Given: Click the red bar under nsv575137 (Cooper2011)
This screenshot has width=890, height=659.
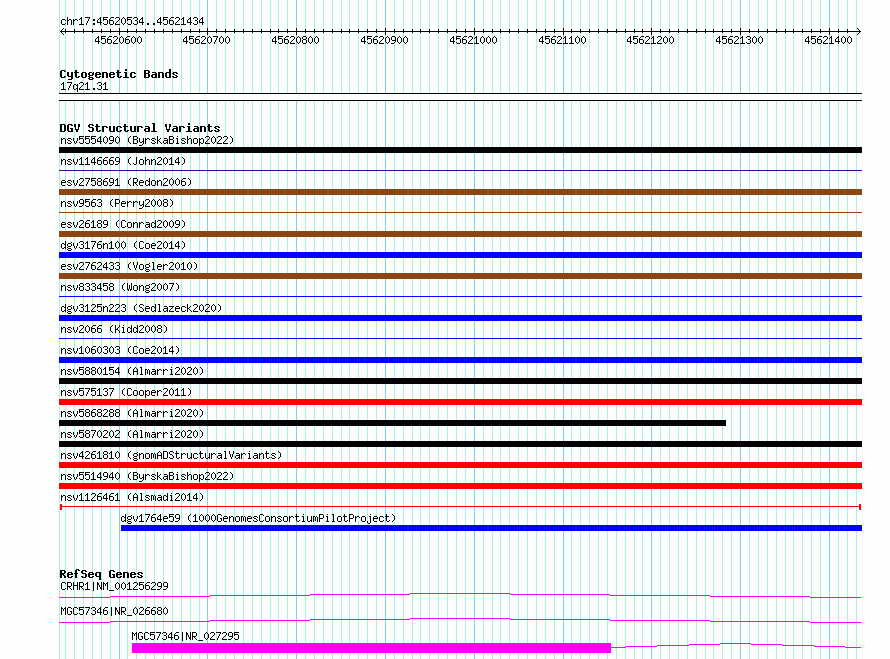Looking at the screenshot, I should click(x=460, y=402).
